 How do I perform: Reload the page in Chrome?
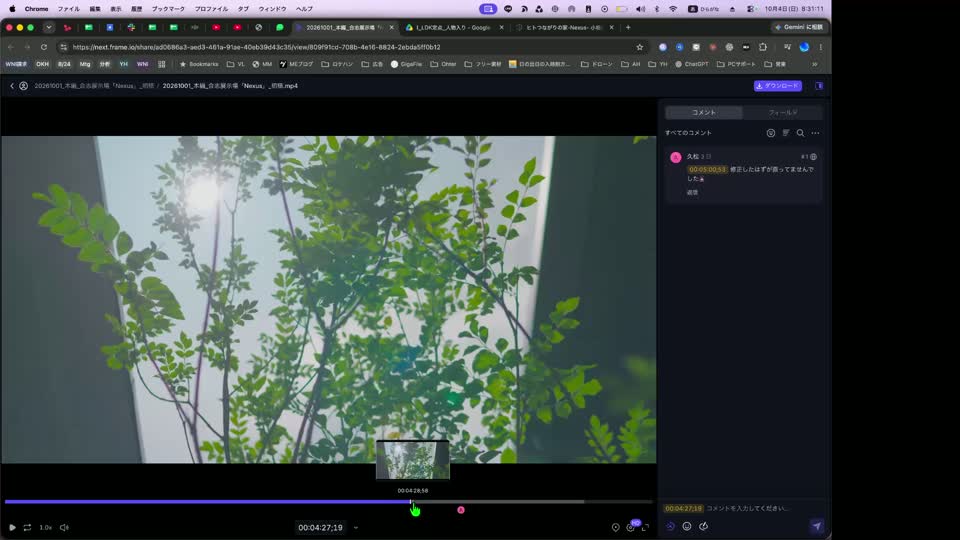tap(44, 47)
